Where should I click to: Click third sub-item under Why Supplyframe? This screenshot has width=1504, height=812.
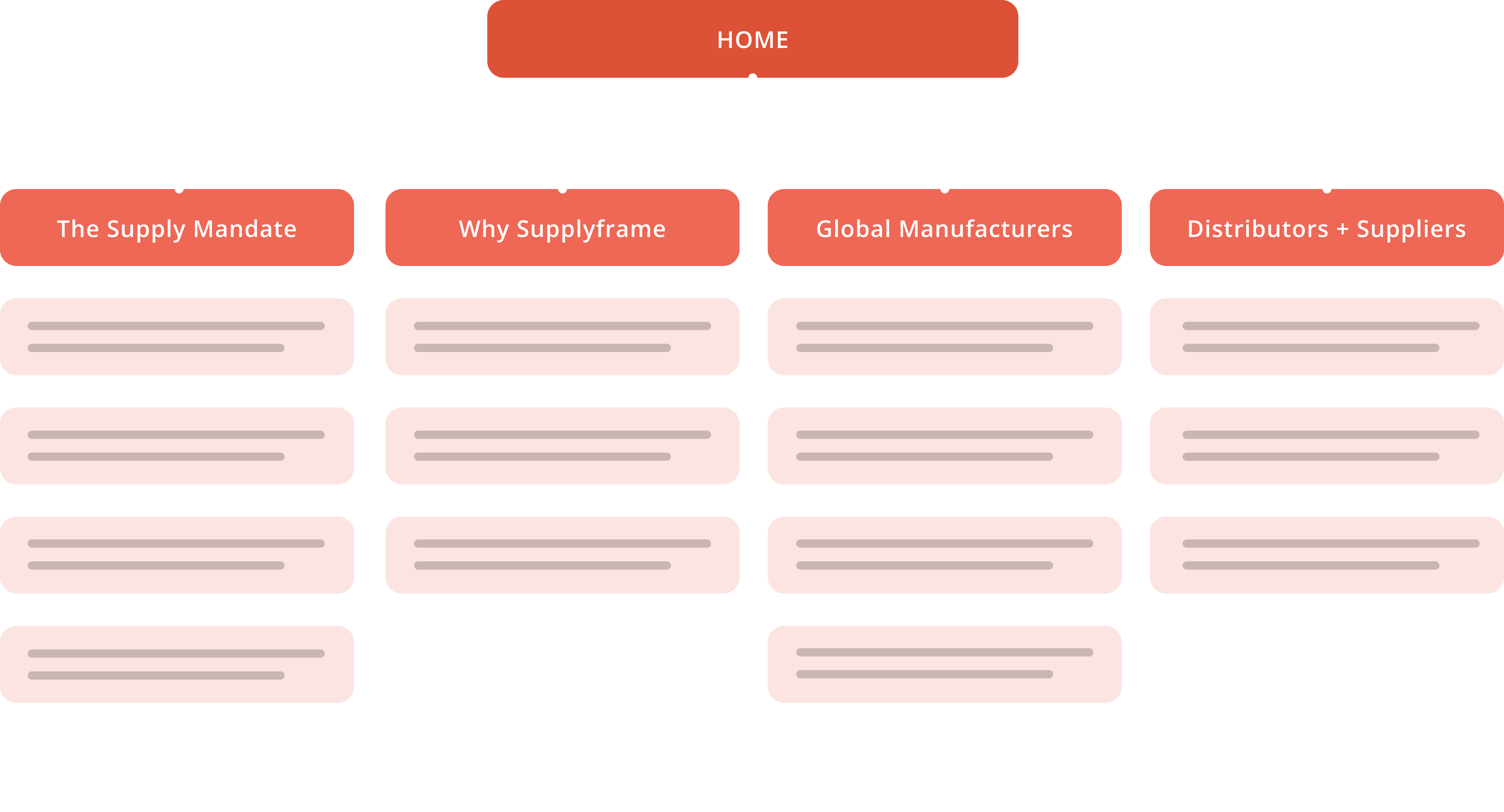[x=563, y=555]
